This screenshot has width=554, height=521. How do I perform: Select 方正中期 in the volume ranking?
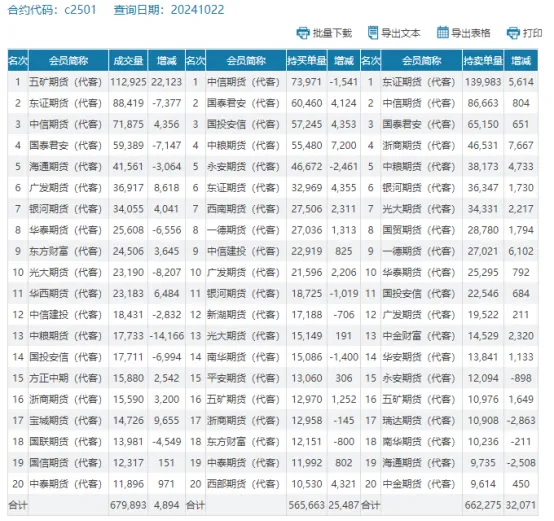pyautogui.click(x=65, y=378)
